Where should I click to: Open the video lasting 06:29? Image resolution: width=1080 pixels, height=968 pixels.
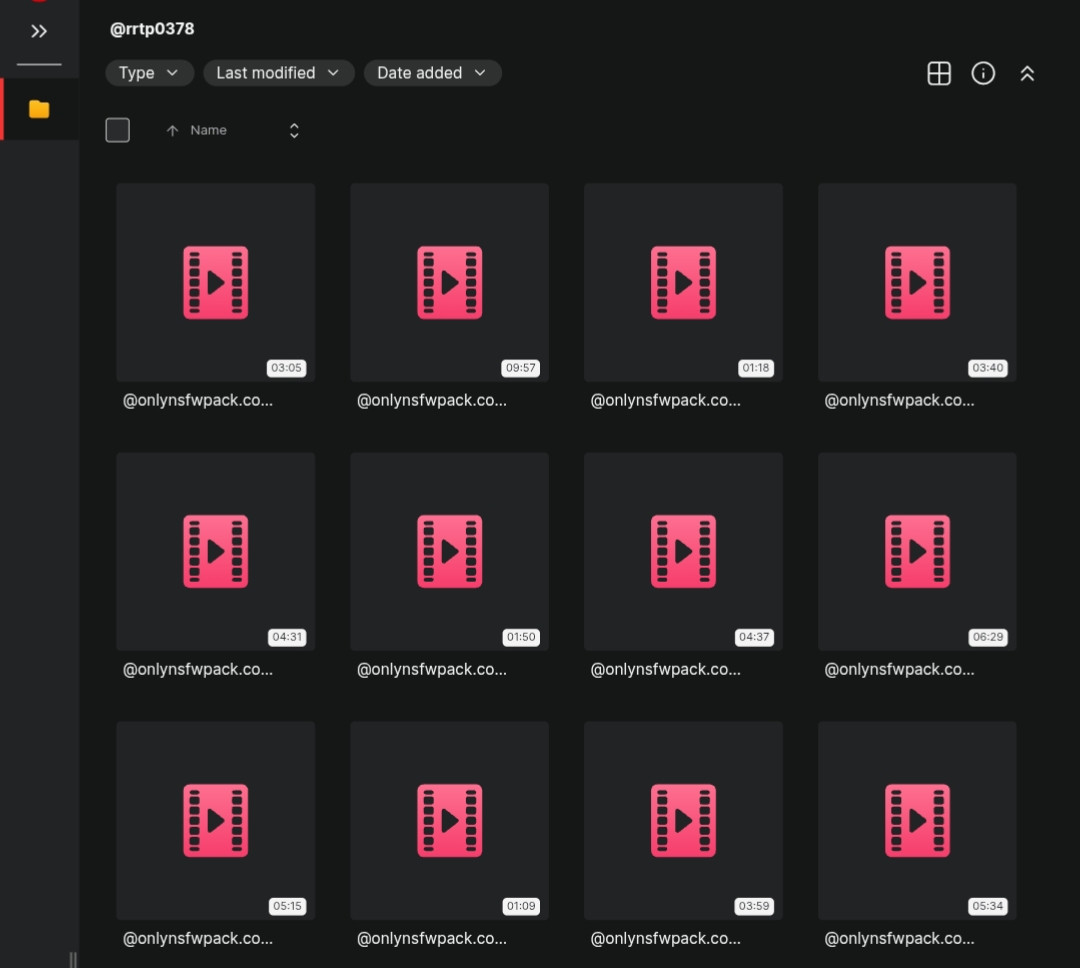tap(917, 551)
